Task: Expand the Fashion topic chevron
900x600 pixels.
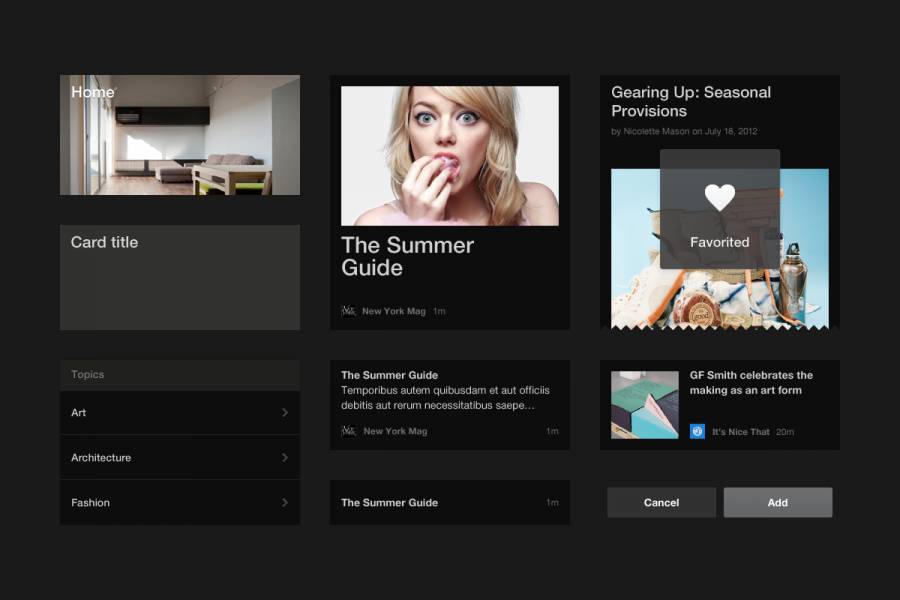Action: tap(285, 503)
